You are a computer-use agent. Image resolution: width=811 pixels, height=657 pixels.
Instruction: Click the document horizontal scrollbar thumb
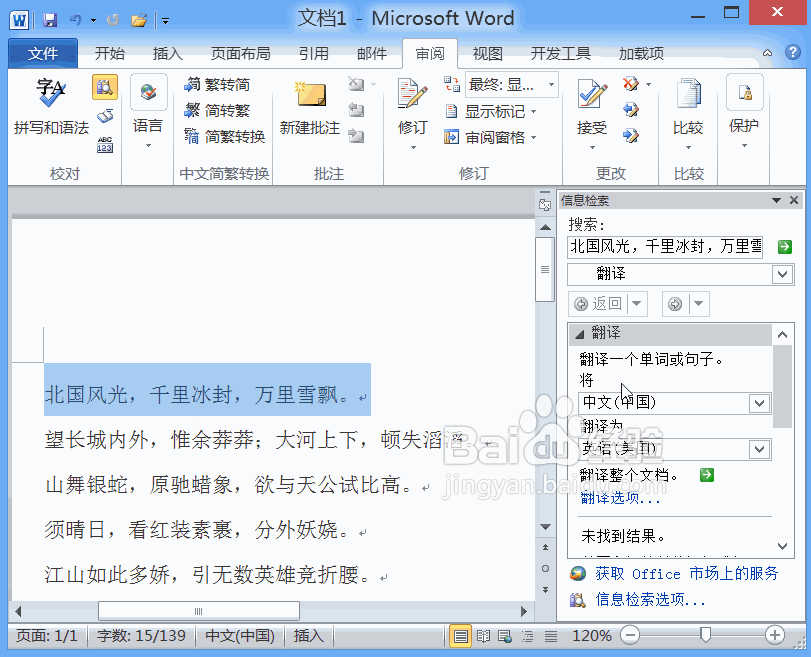click(199, 611)
